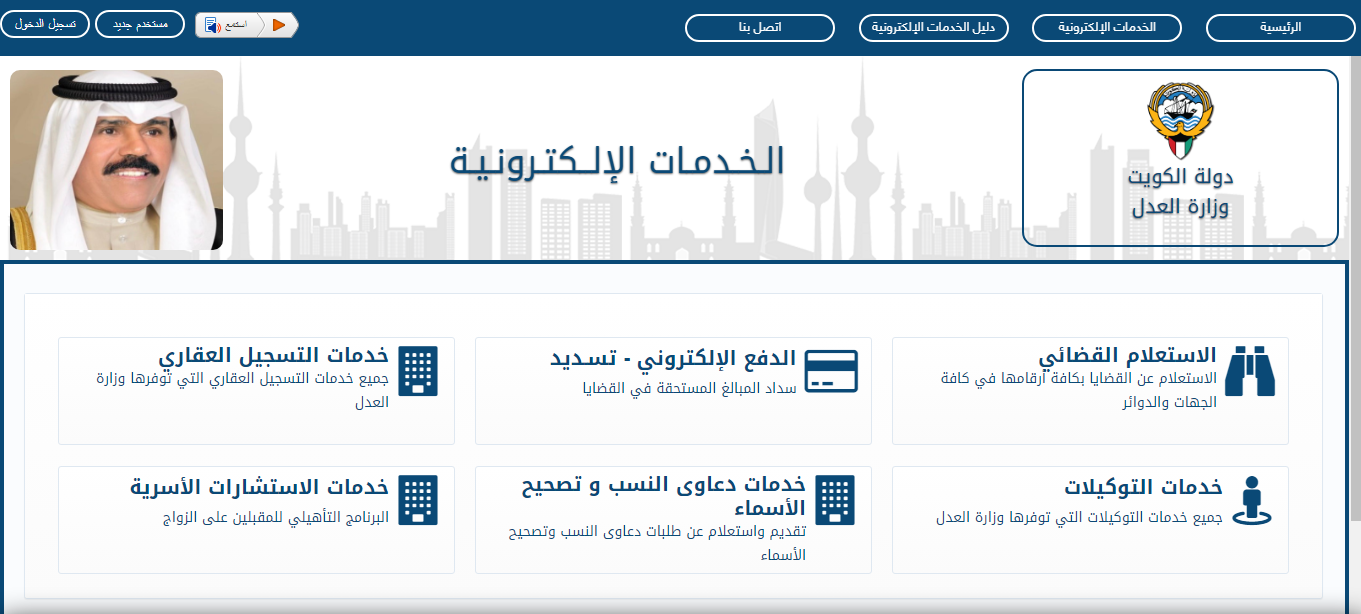Click the orange play arrow in listen widget
This screenshot has width=1361, height=614.
tap(279, 25)
